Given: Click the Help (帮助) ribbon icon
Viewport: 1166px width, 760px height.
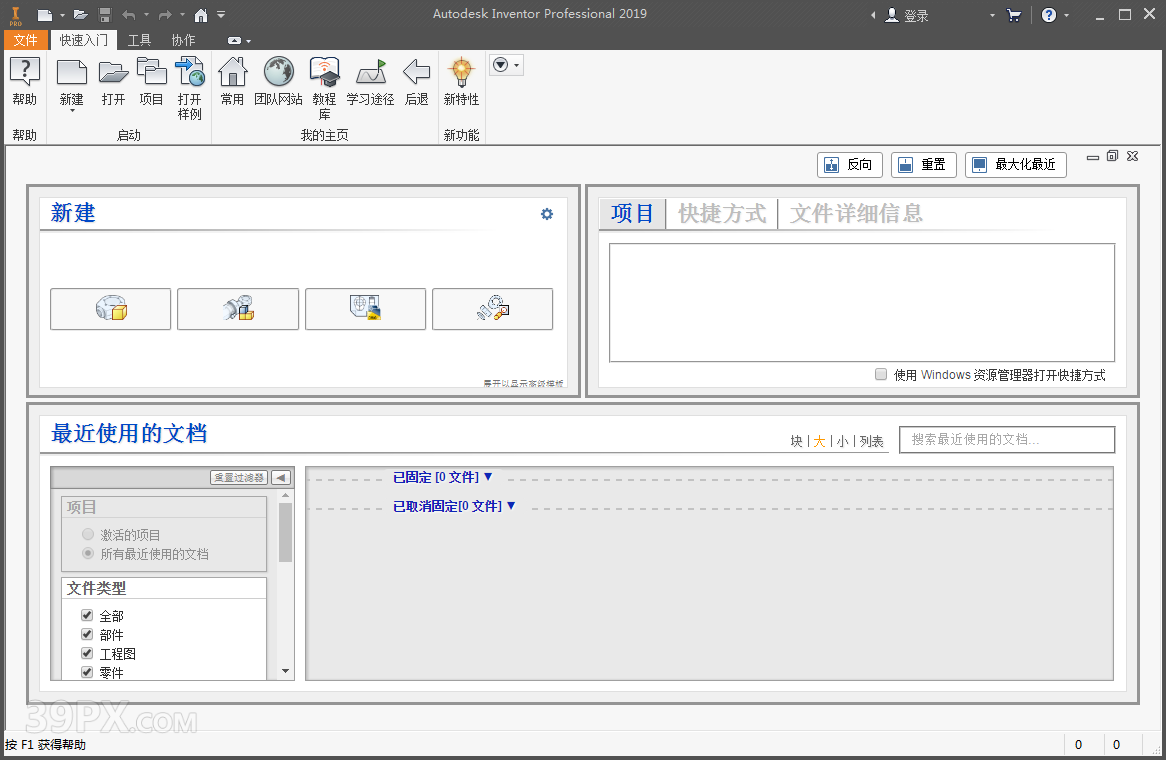Looking at the screenshot, I should tap(24, 73).
